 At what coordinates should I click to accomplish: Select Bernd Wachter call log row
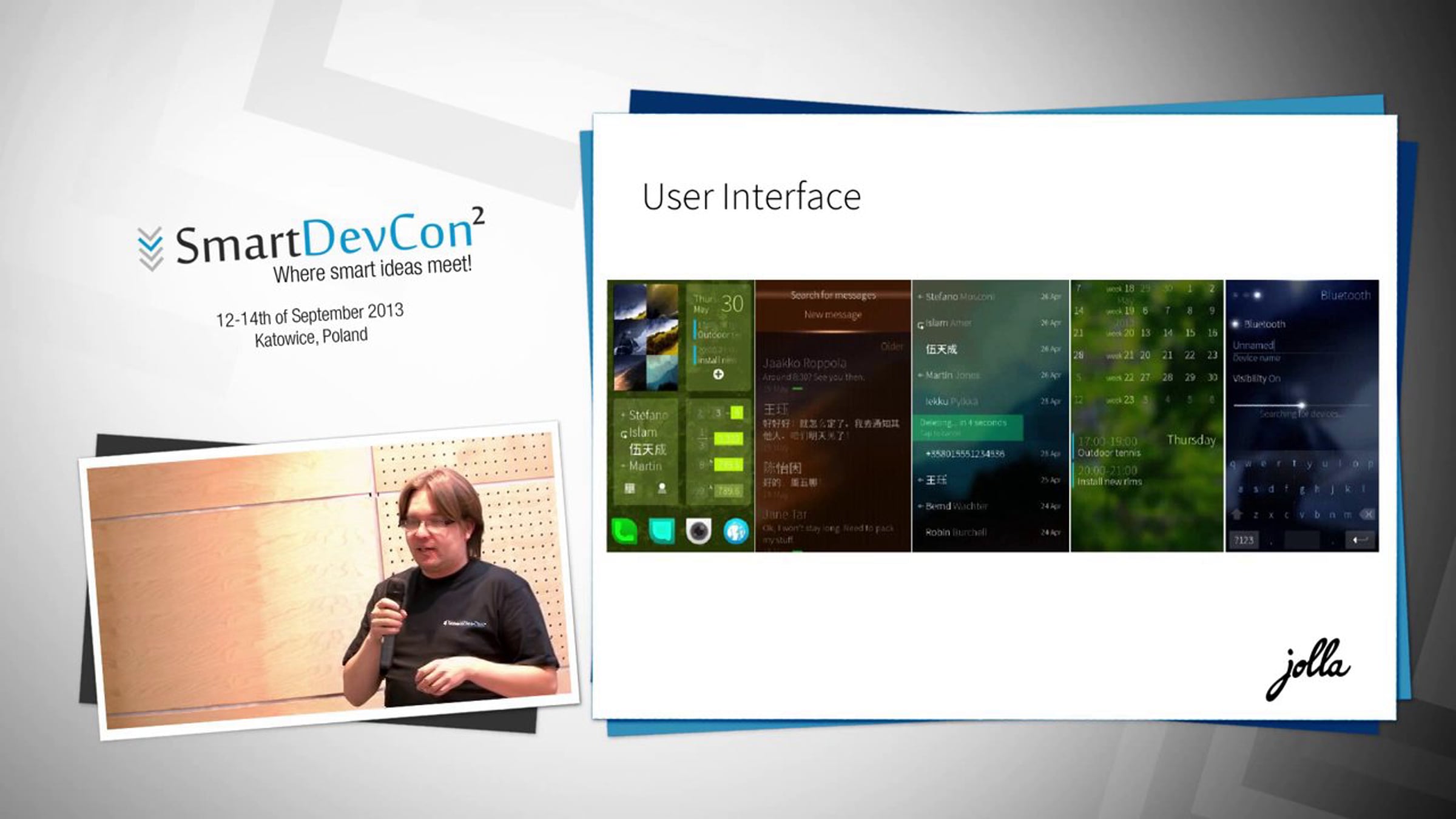pyautogui.click(x=990, y=506)
